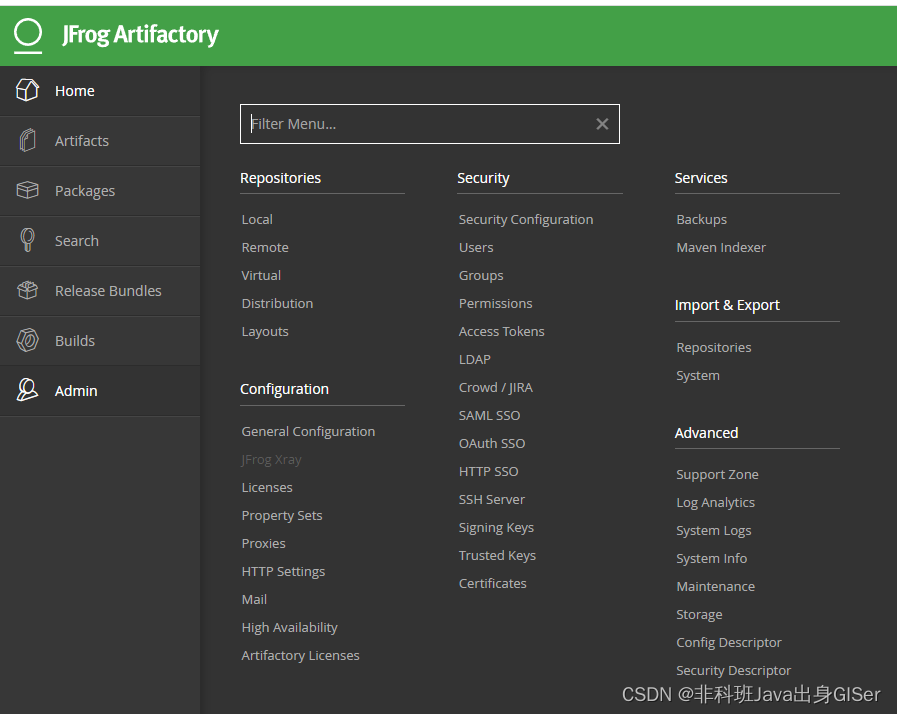Open OAuth SSO settings

coord(492,444)
